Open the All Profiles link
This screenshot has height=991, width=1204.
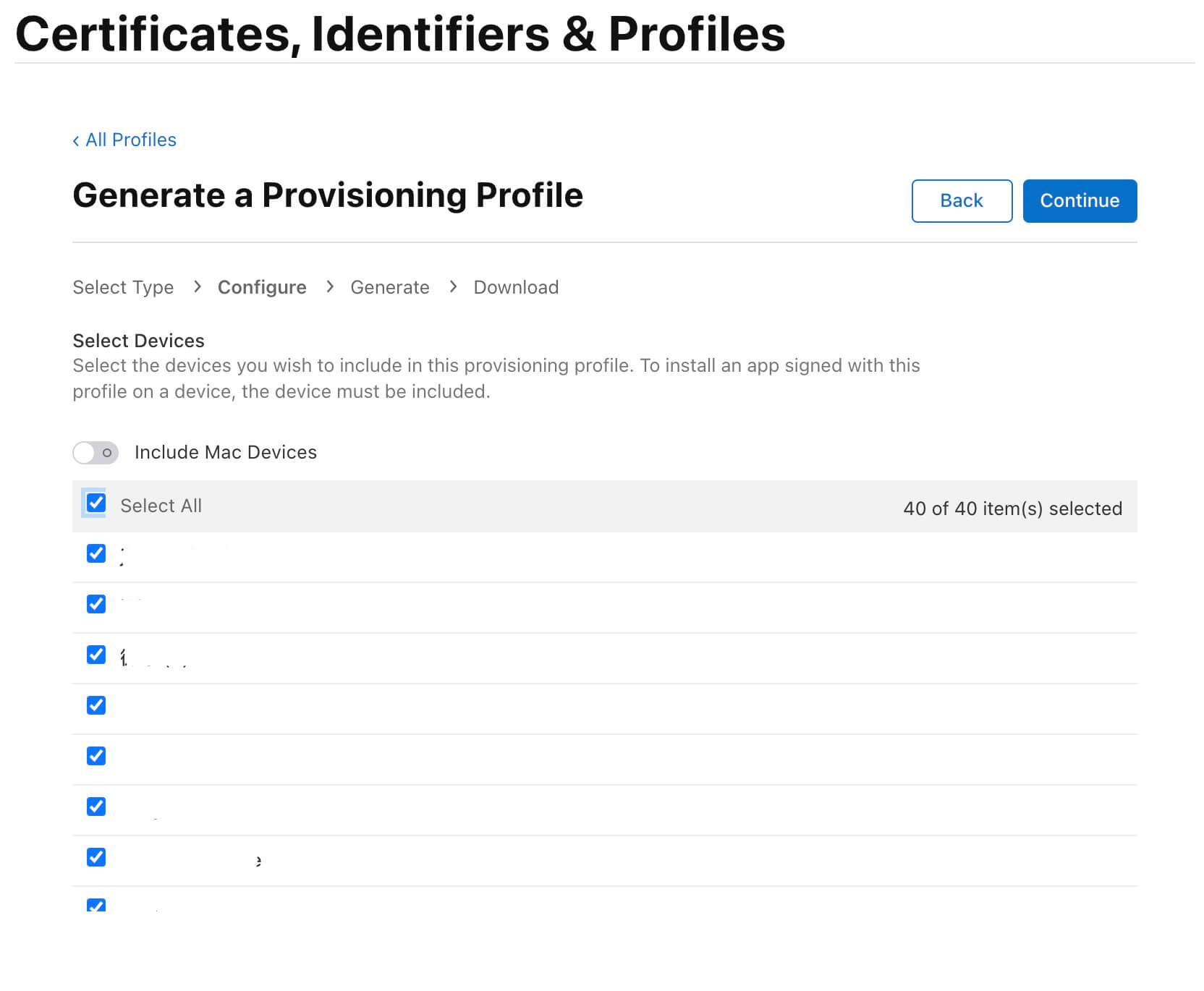coord(131,140)
